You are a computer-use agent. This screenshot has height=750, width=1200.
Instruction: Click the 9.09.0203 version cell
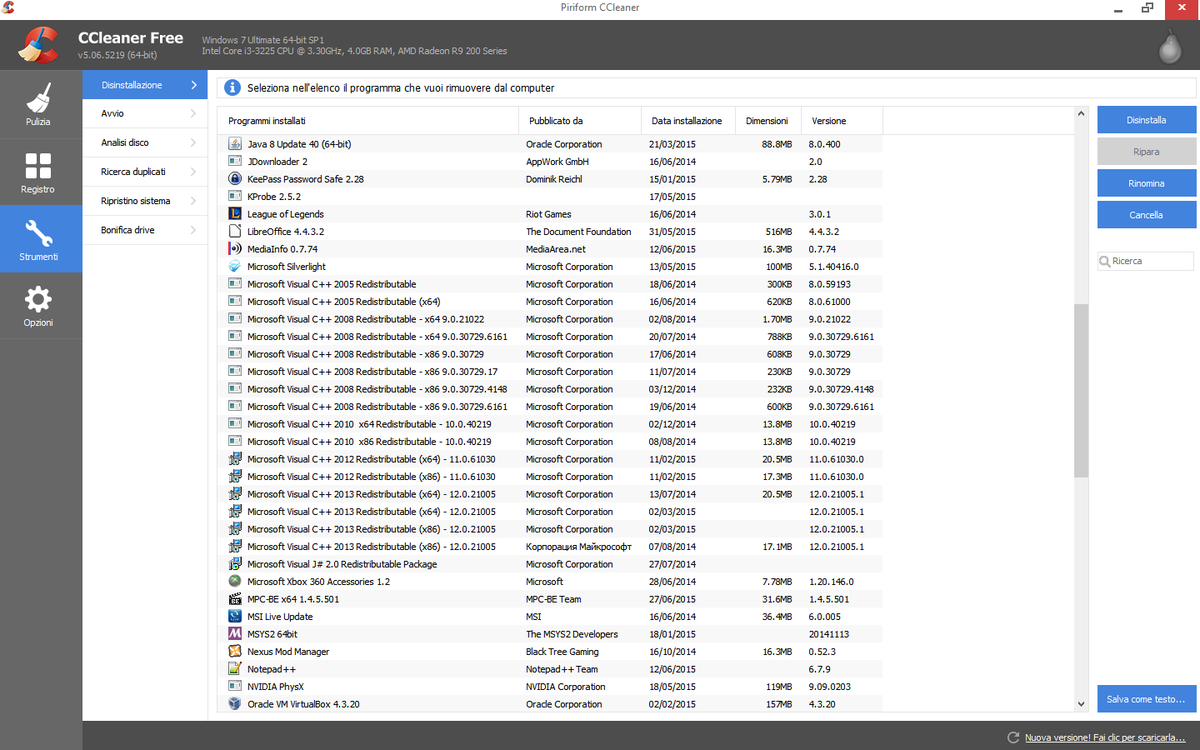pos(831,687)
